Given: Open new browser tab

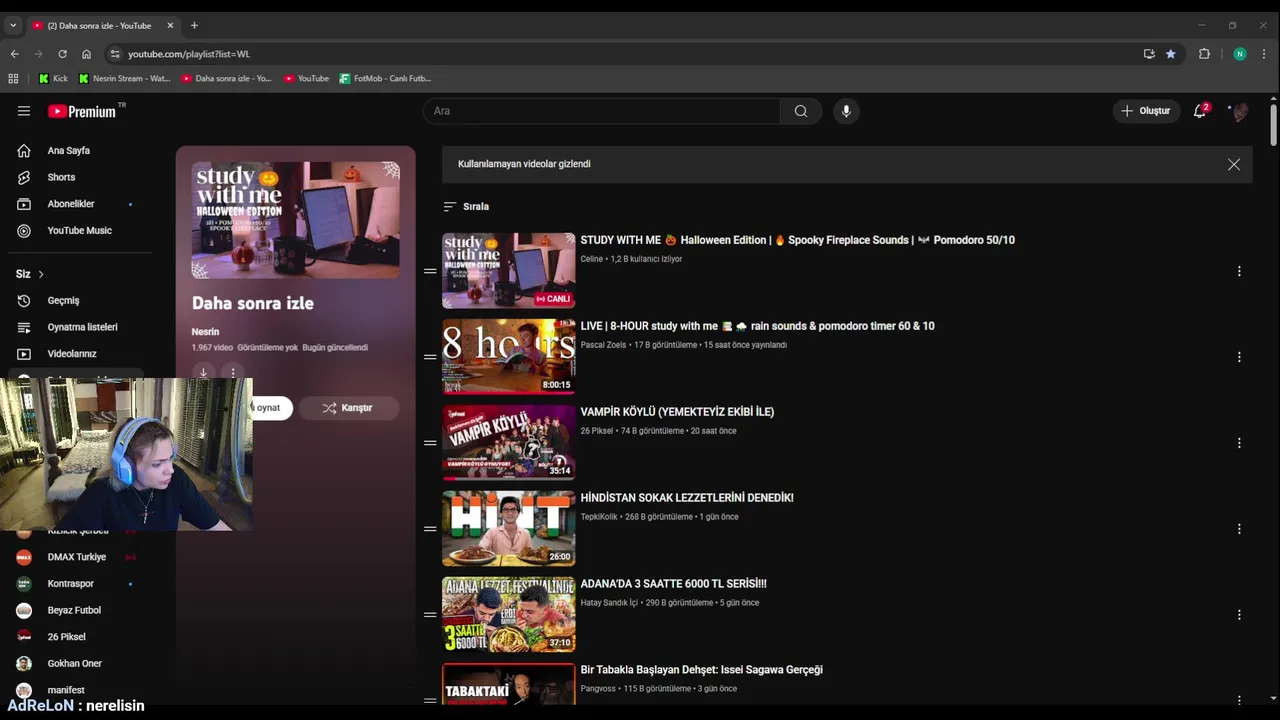Looking at the screenshot, I should coord(194,25).
